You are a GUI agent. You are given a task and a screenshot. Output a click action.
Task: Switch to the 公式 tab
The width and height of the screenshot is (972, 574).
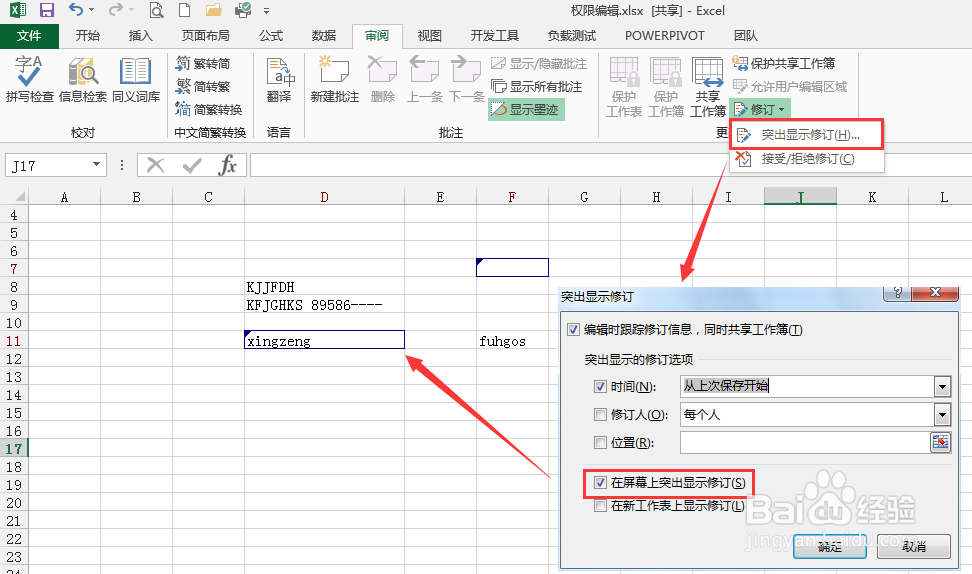271,35
